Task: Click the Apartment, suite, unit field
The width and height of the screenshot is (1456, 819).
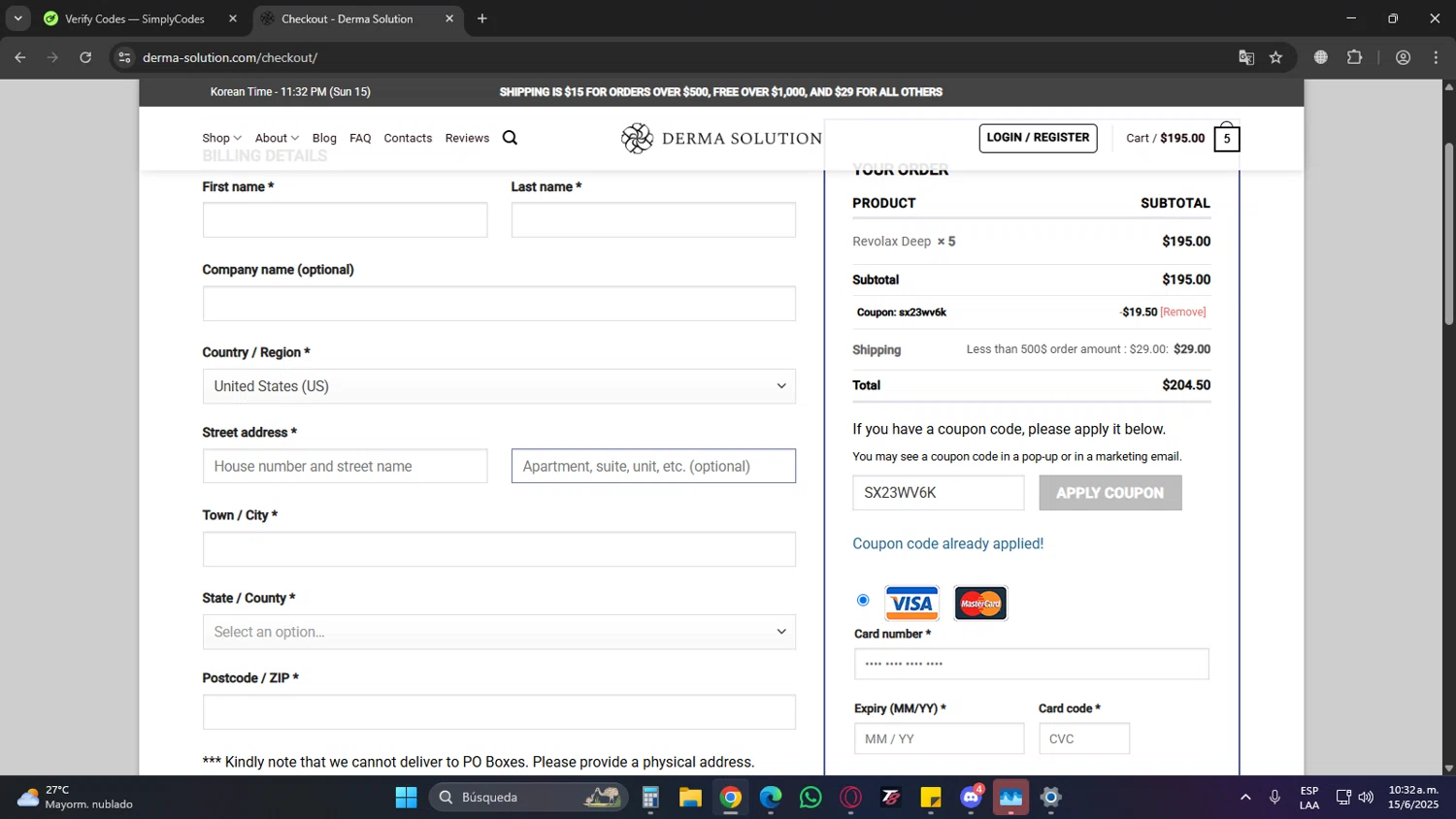Action: tap(653, 466)
